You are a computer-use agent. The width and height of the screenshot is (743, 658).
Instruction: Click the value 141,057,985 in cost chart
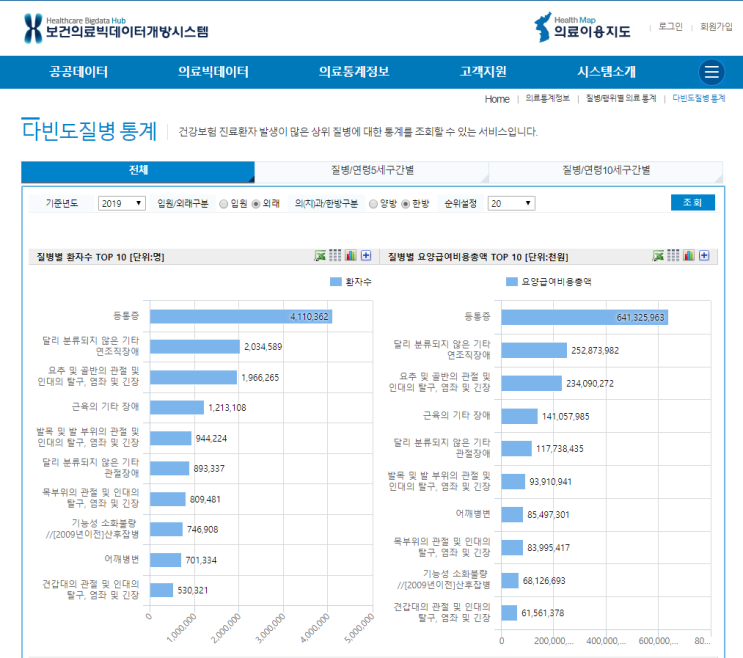click(566, 416)
